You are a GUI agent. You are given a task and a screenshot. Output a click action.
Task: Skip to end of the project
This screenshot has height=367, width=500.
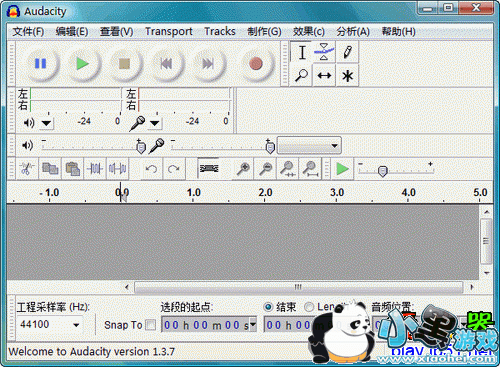point(208,63)
